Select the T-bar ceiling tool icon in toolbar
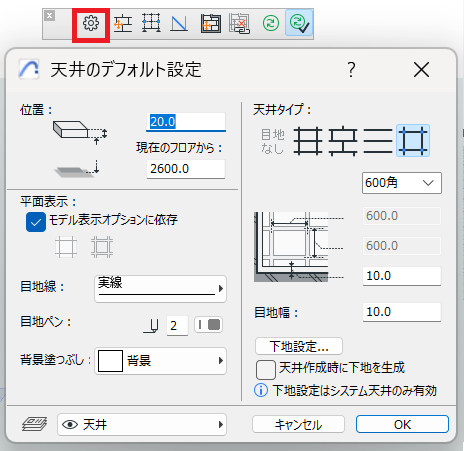The image size is (464, 451). (x=123, y=24)
